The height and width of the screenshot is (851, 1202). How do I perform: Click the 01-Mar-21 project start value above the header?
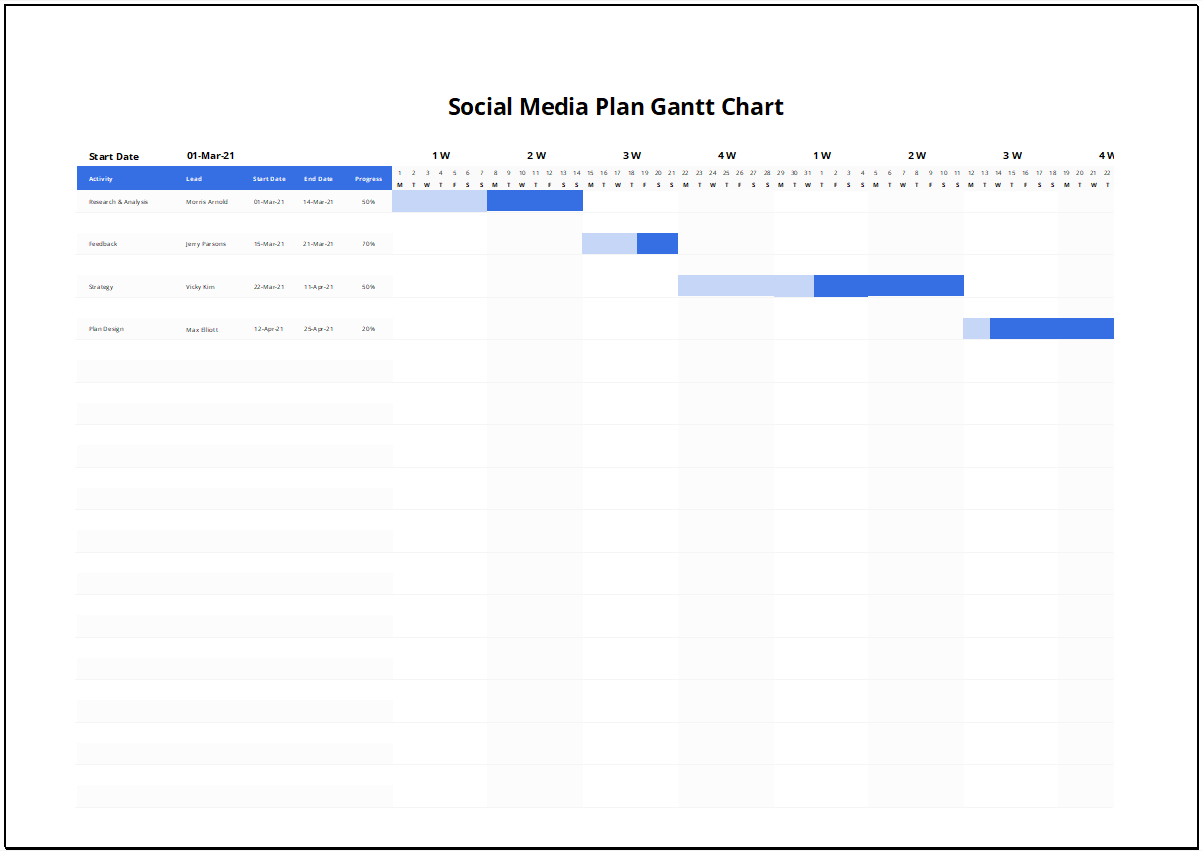point(210,156)
